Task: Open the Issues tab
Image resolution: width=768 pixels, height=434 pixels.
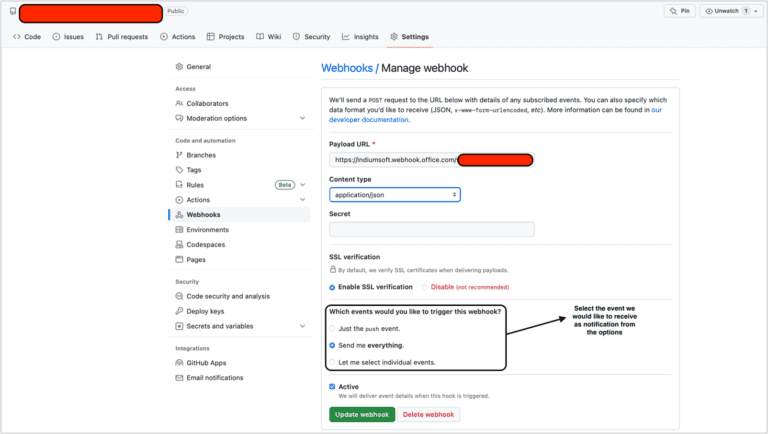Action: (68, 37)
